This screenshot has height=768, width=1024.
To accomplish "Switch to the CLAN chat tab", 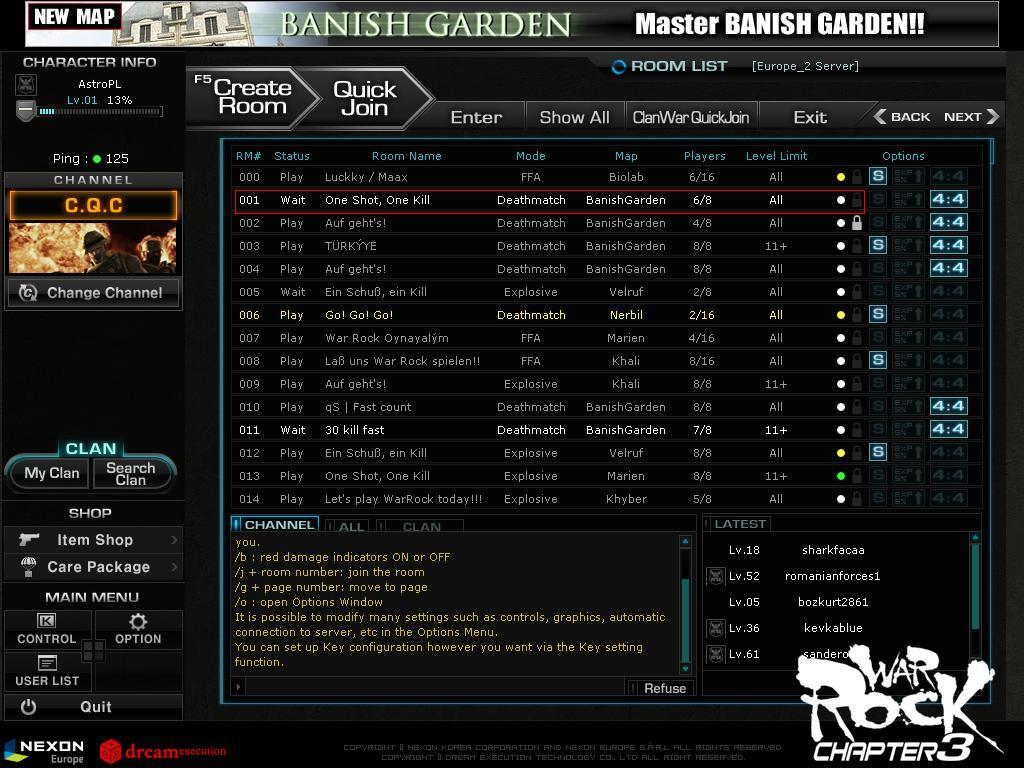I will [421, 526].
